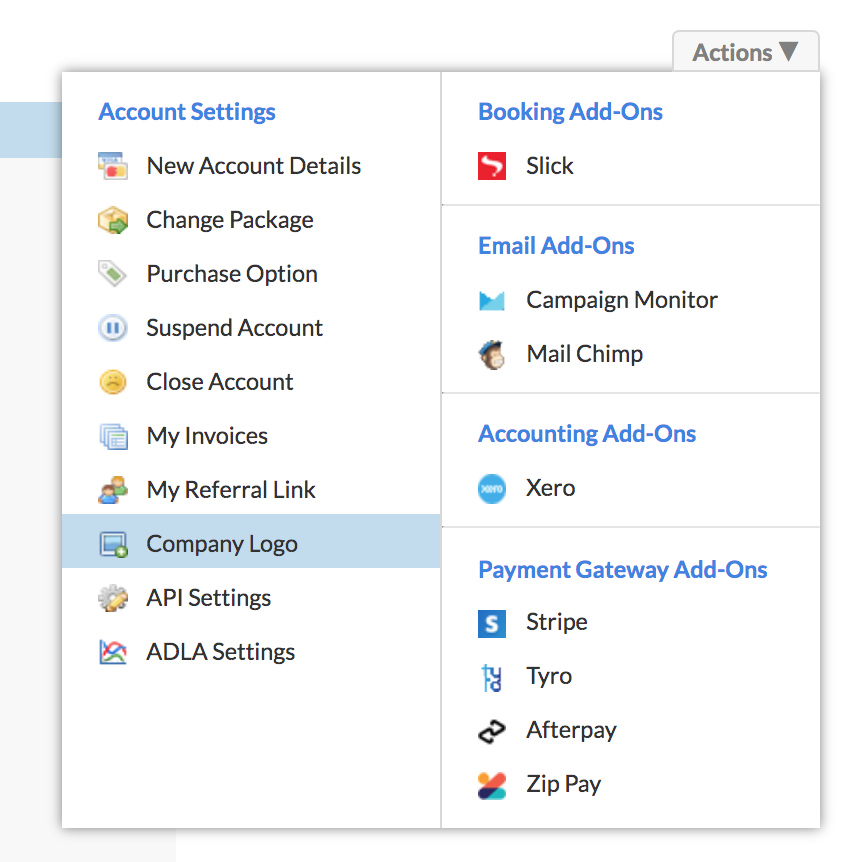Open the Xero accounting add-on
The image size is (850, 862).
[631, 489]
